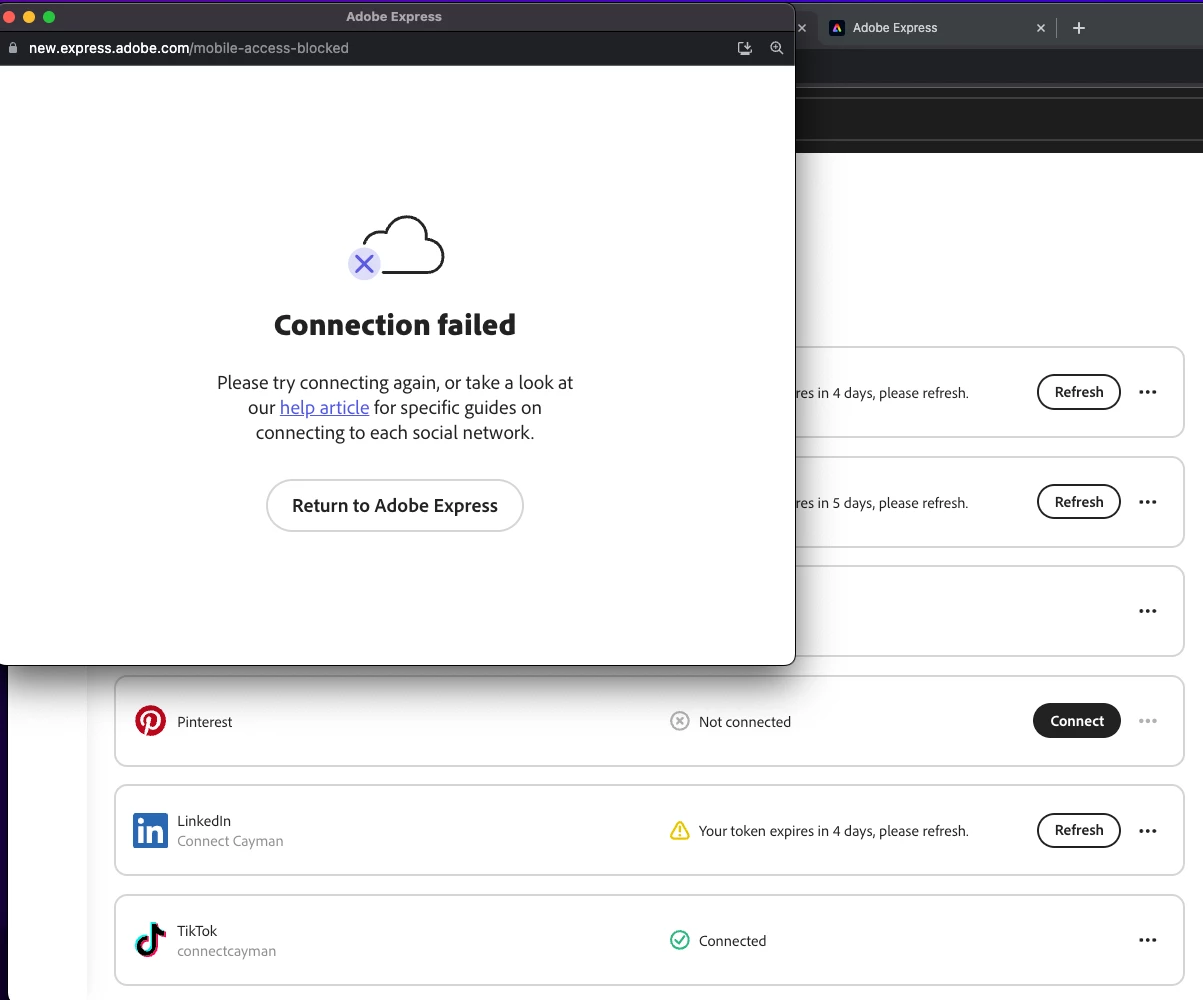Click the TikTok label text
This screenshot has width=1203, height=1000.
click(197, 931)
